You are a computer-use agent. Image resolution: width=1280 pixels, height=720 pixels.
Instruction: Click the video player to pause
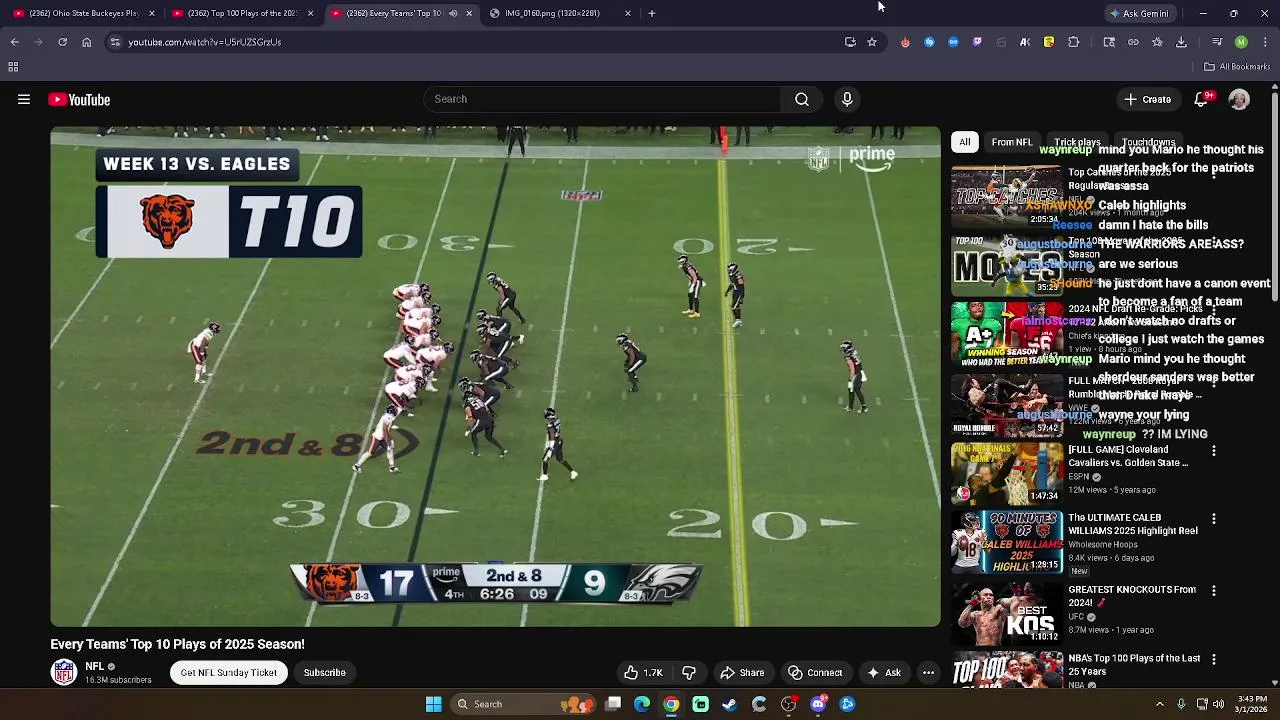[495, 377]
